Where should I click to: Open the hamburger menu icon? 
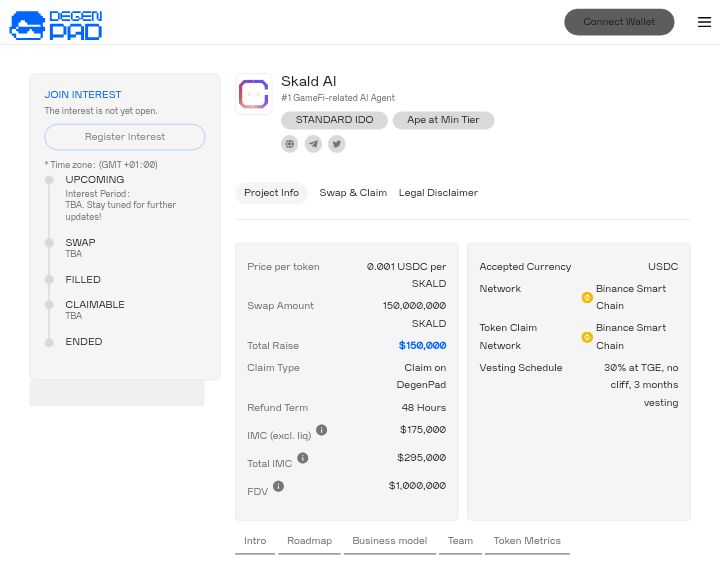click(x=704, y=22)
